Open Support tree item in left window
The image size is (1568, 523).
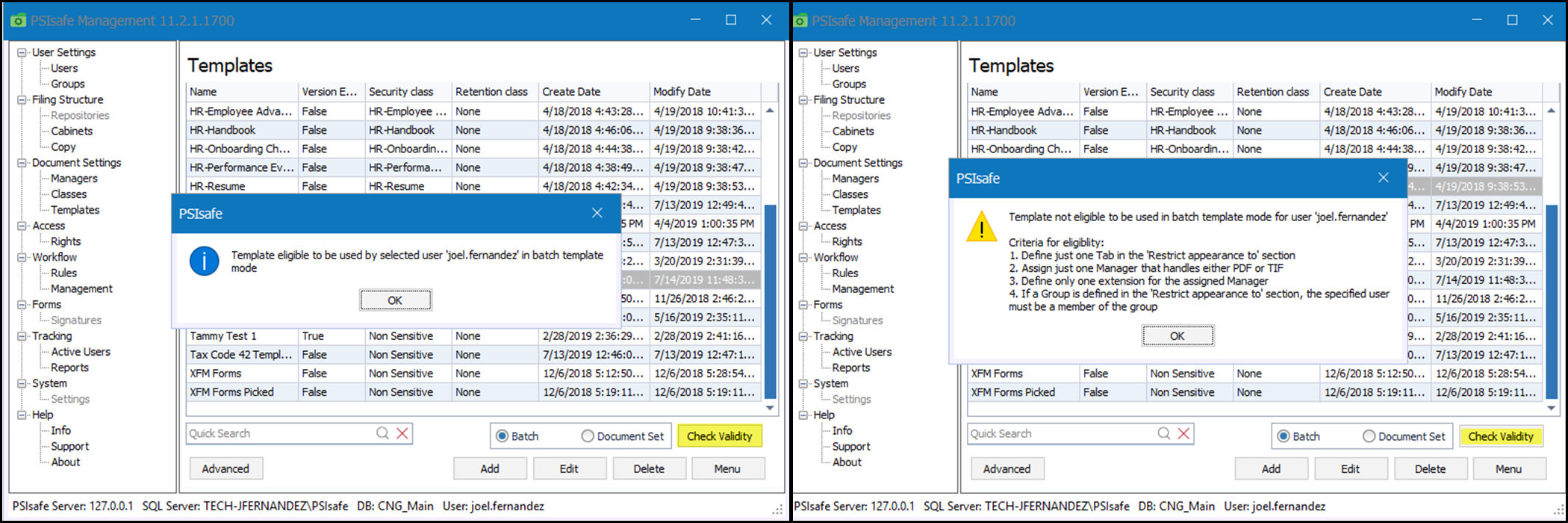69,446
